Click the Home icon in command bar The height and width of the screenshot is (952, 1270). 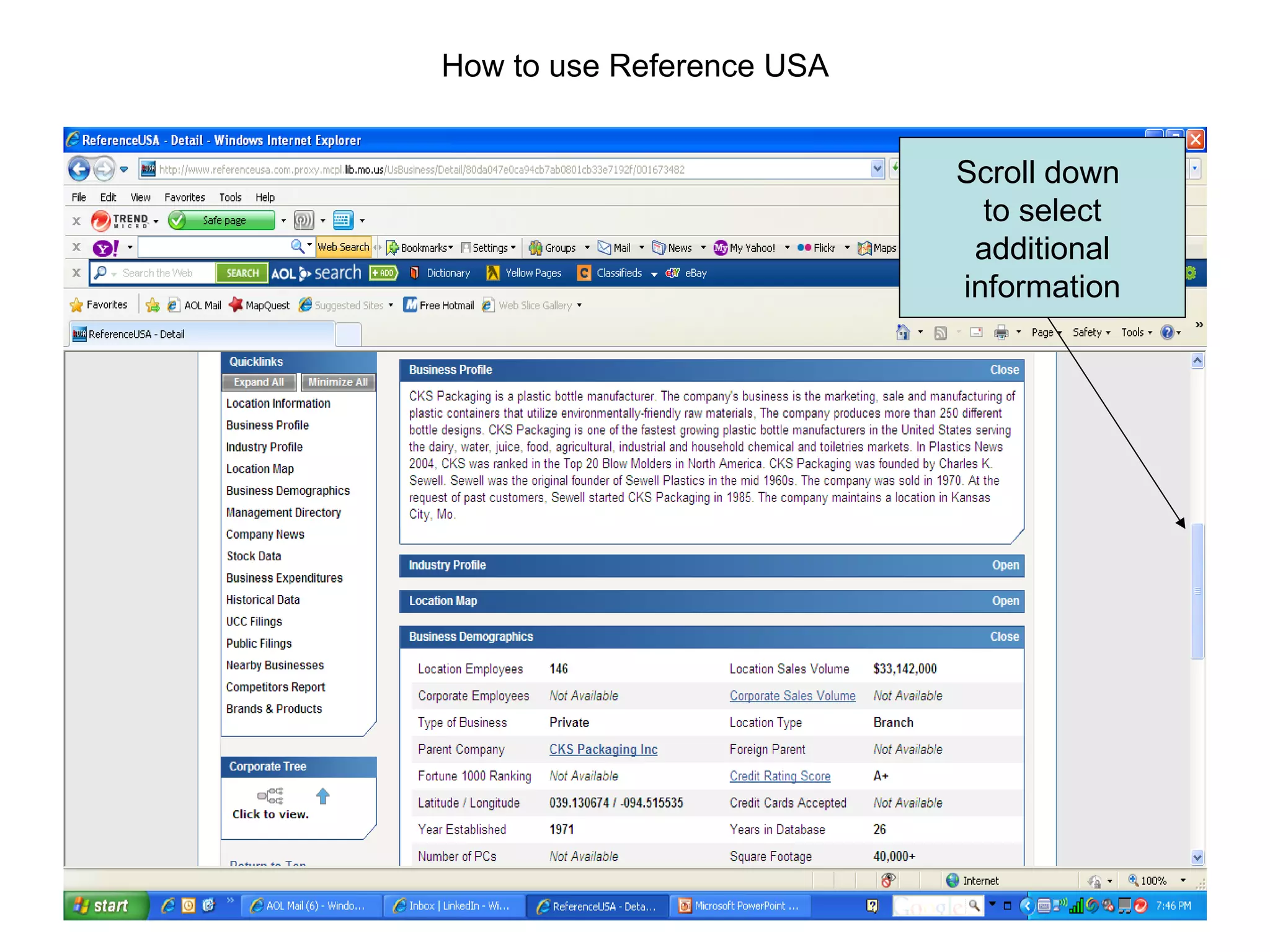click(903, 332)
